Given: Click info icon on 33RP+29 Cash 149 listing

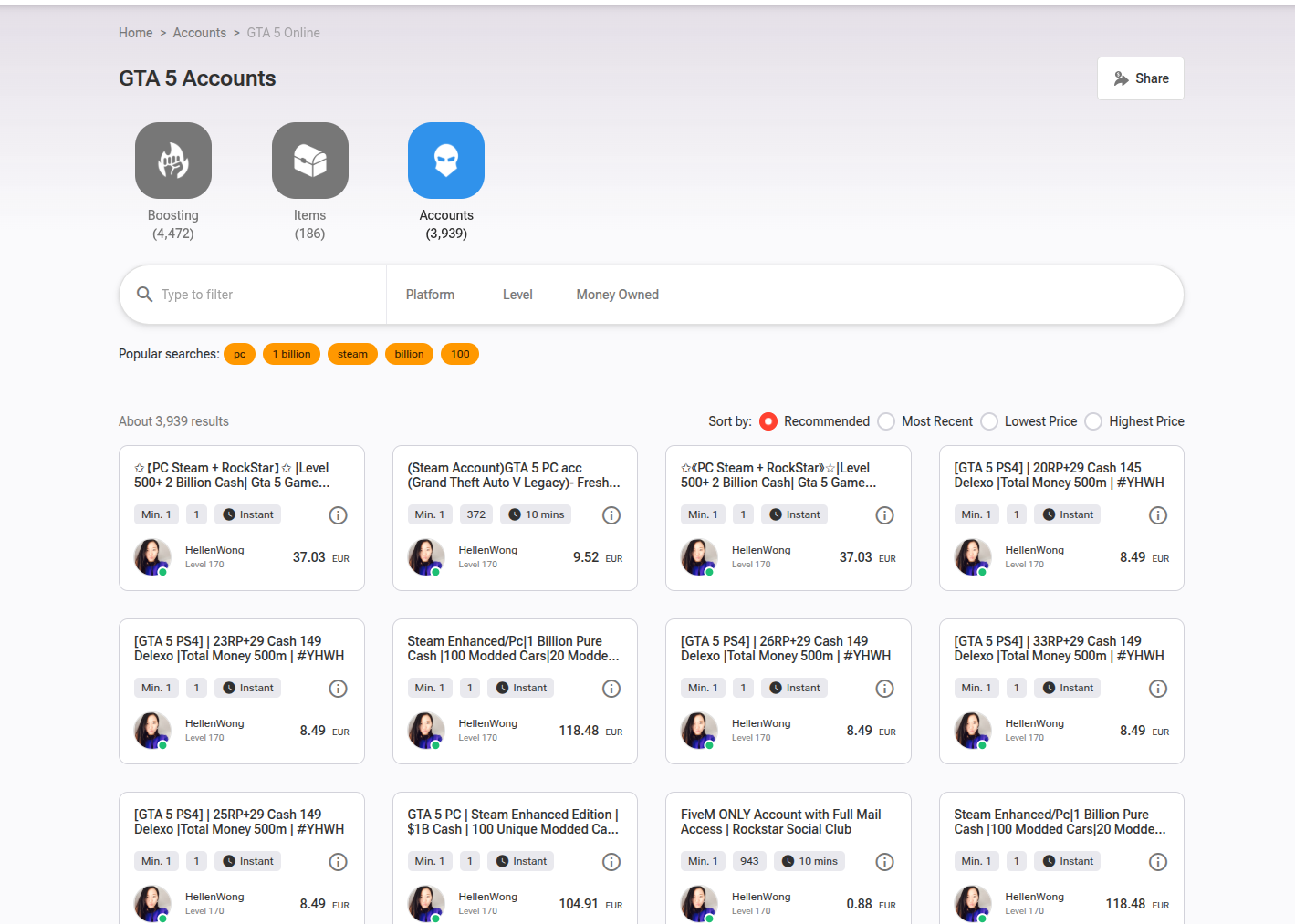Looking at the screenshot, I should (1157, 689).
